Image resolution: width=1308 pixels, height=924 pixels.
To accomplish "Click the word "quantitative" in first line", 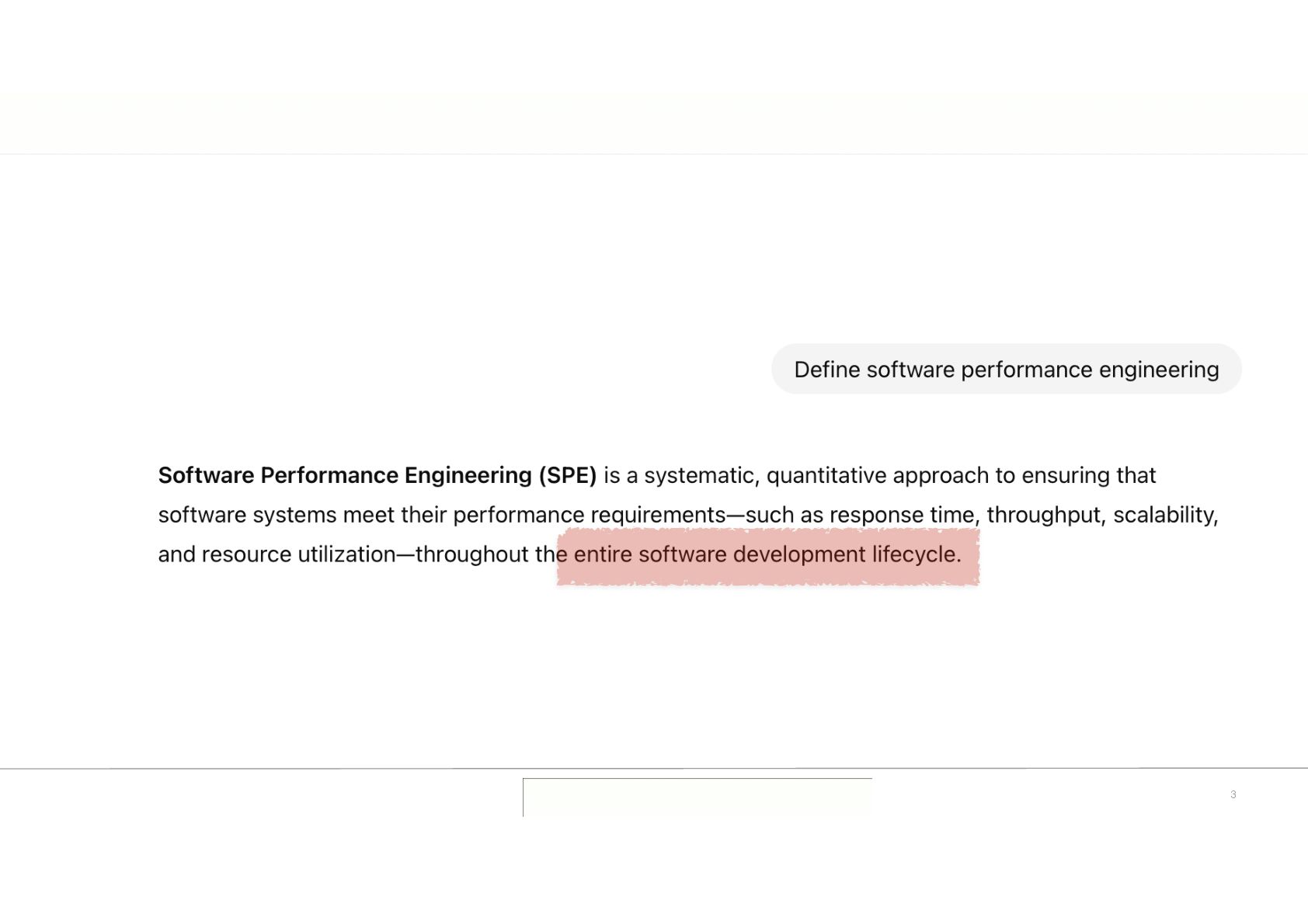I will (826, 475).
